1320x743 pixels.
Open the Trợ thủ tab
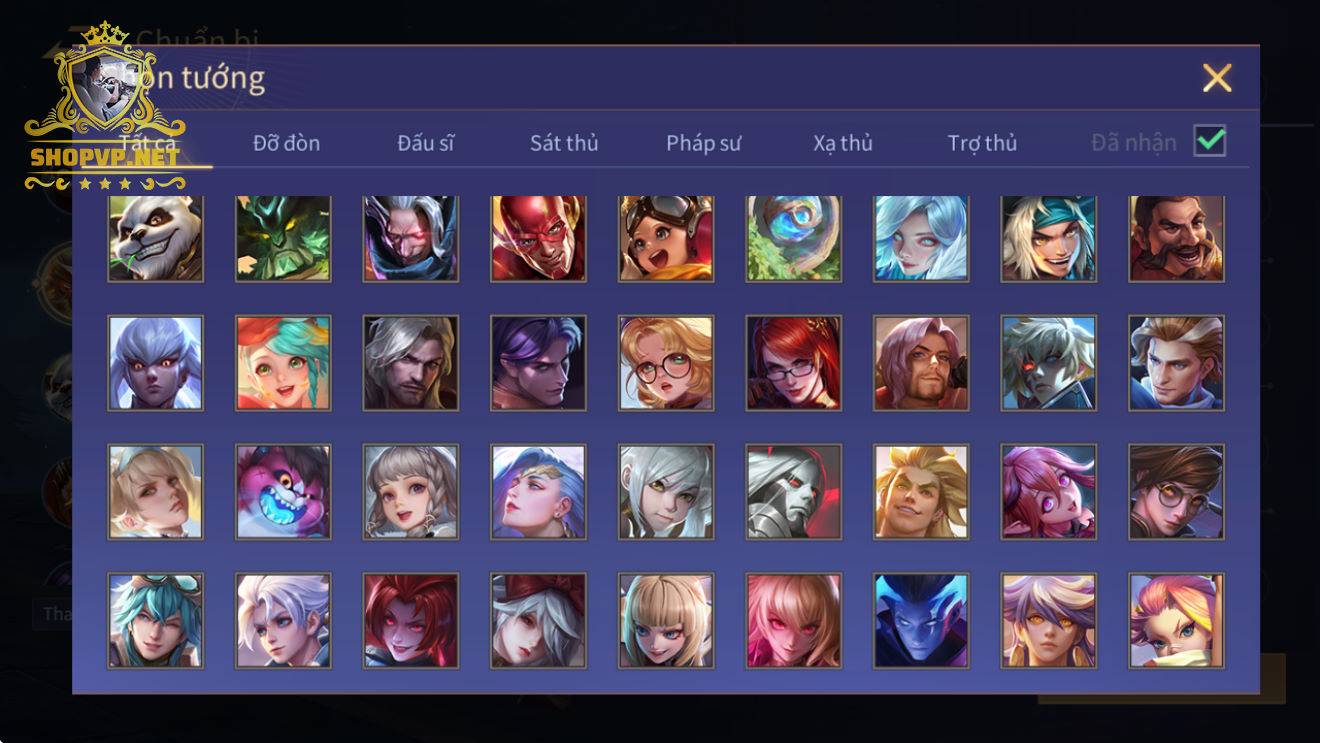coord(982,143)
